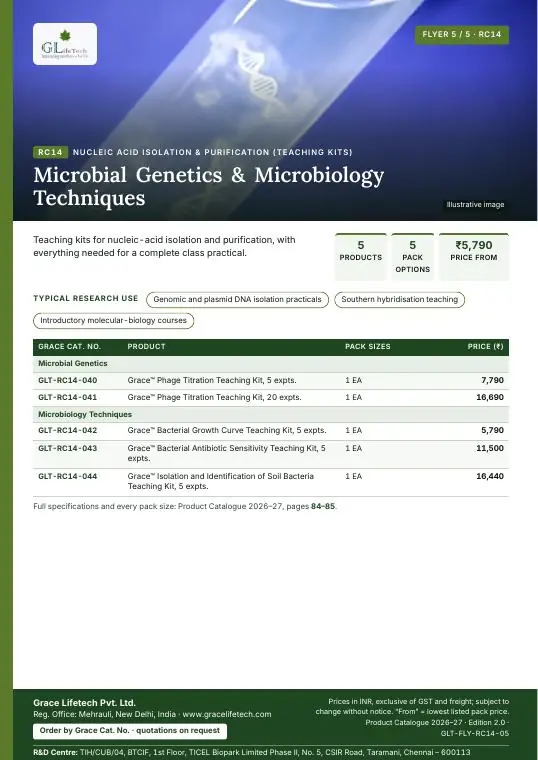Screen dimensions: 538x760
Task: Click 'Isolation and Identification of Soil Bacteria' product
Action: (x=221, y=481)
